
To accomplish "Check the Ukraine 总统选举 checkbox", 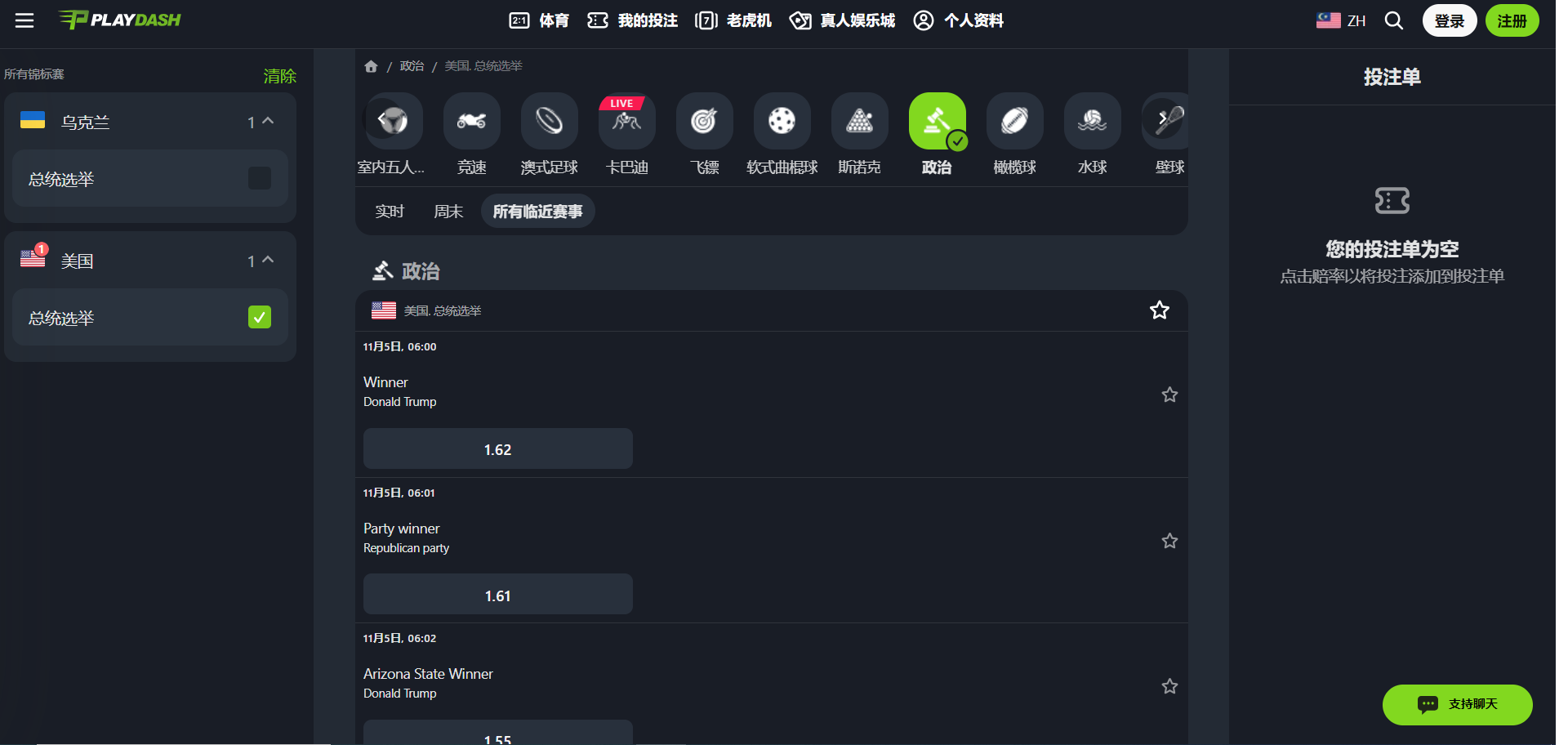I will pos(259,178).
